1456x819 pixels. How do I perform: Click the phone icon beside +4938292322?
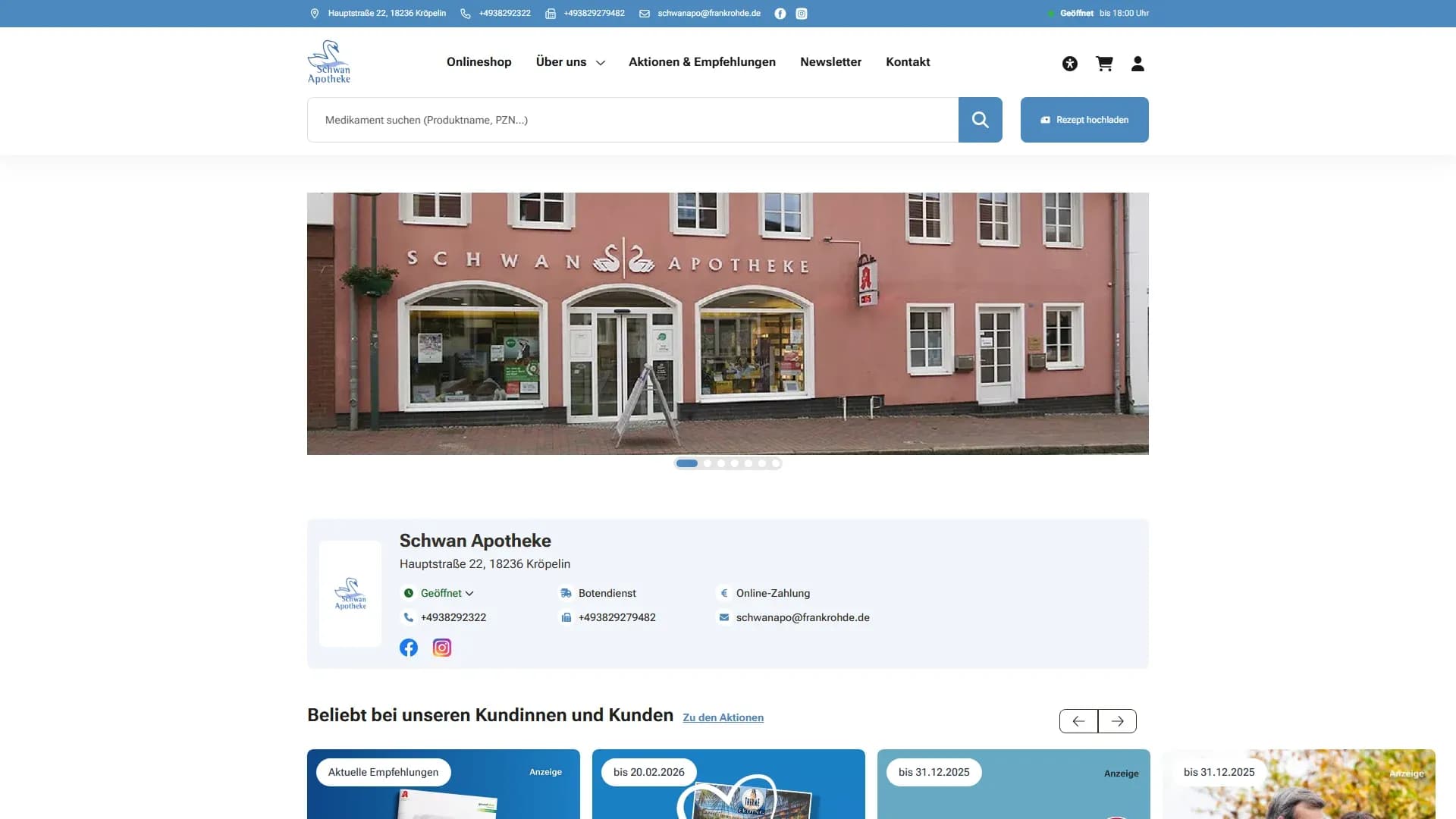pos(408,617)
